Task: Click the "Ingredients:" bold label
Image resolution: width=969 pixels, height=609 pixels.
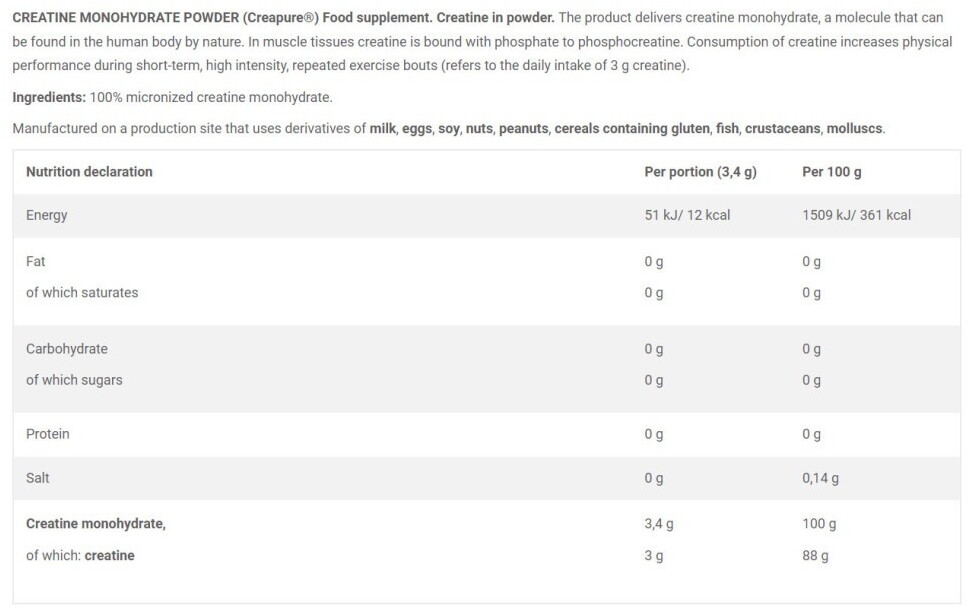Action: coord(49,97)
